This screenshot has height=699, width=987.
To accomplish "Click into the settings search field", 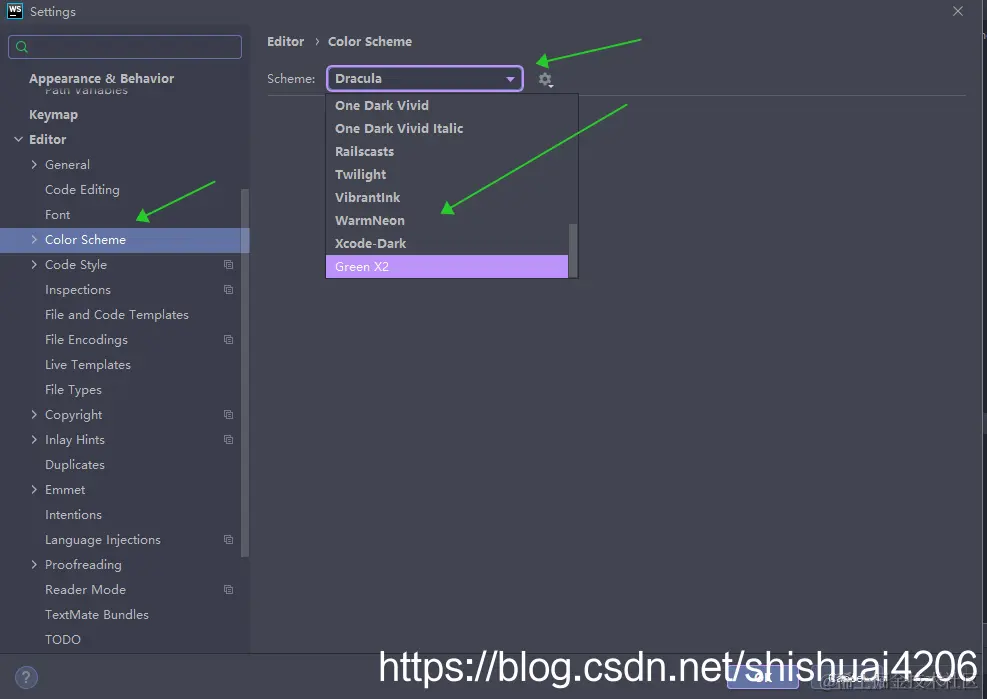I will coord(125,47).
